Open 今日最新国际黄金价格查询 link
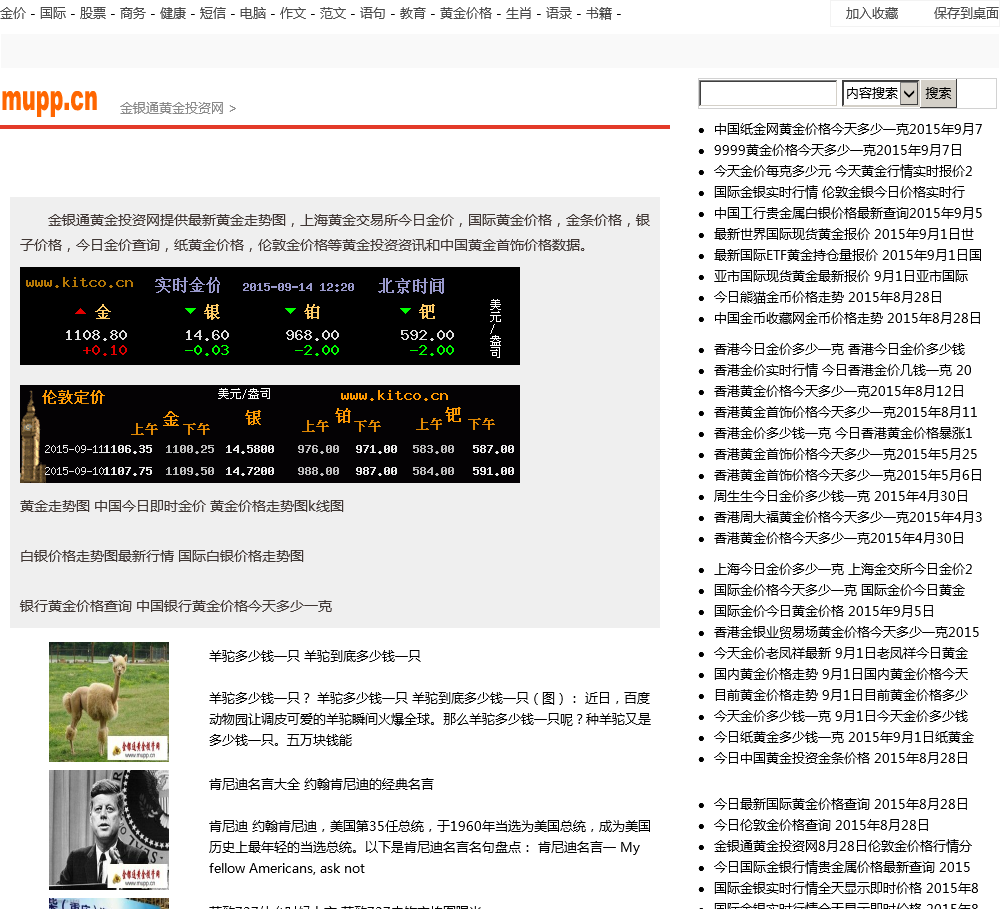1000x909 pixels. tap(841, 804)
